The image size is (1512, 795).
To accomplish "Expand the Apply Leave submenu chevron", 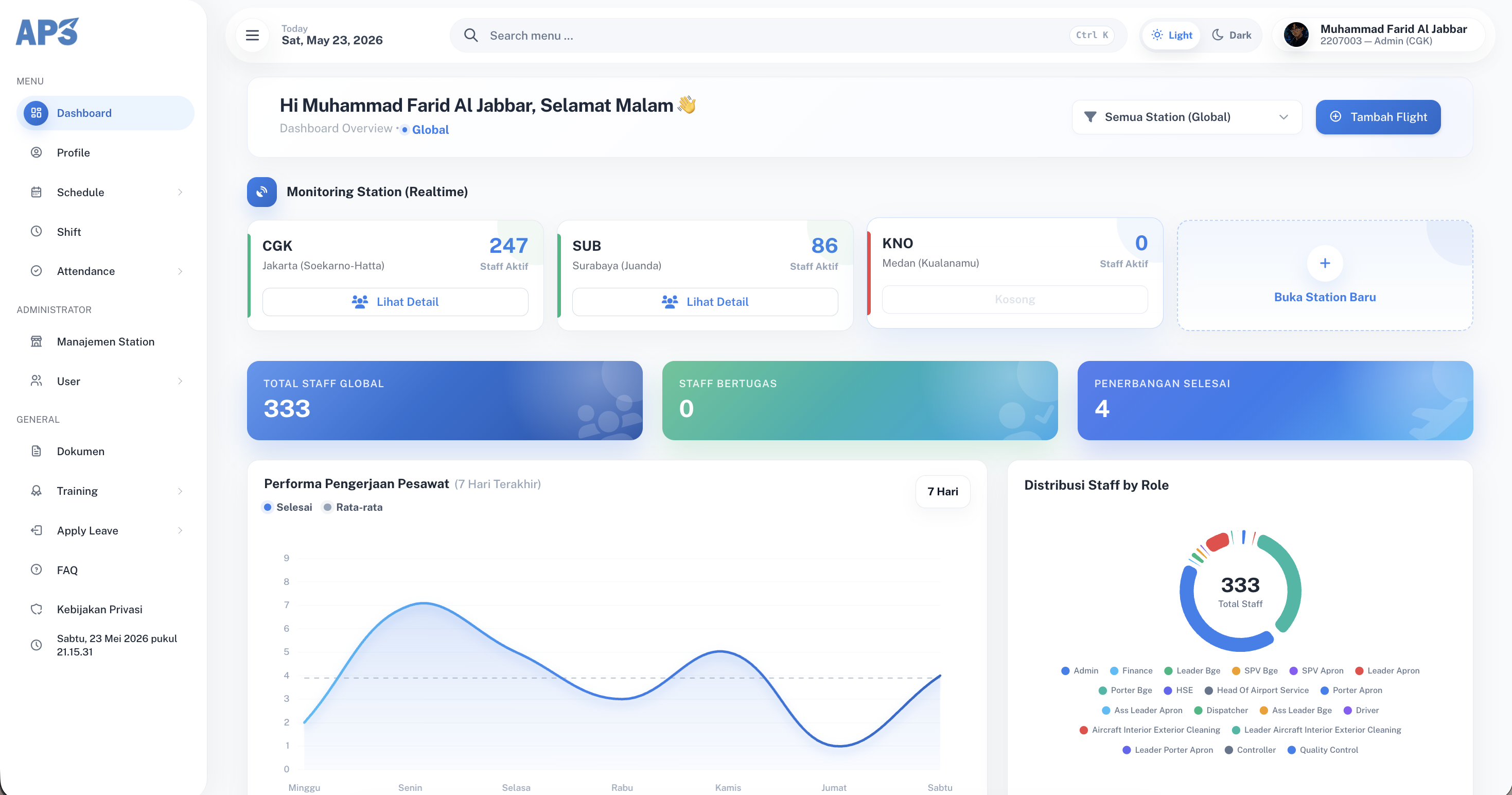I will [180, 530].
